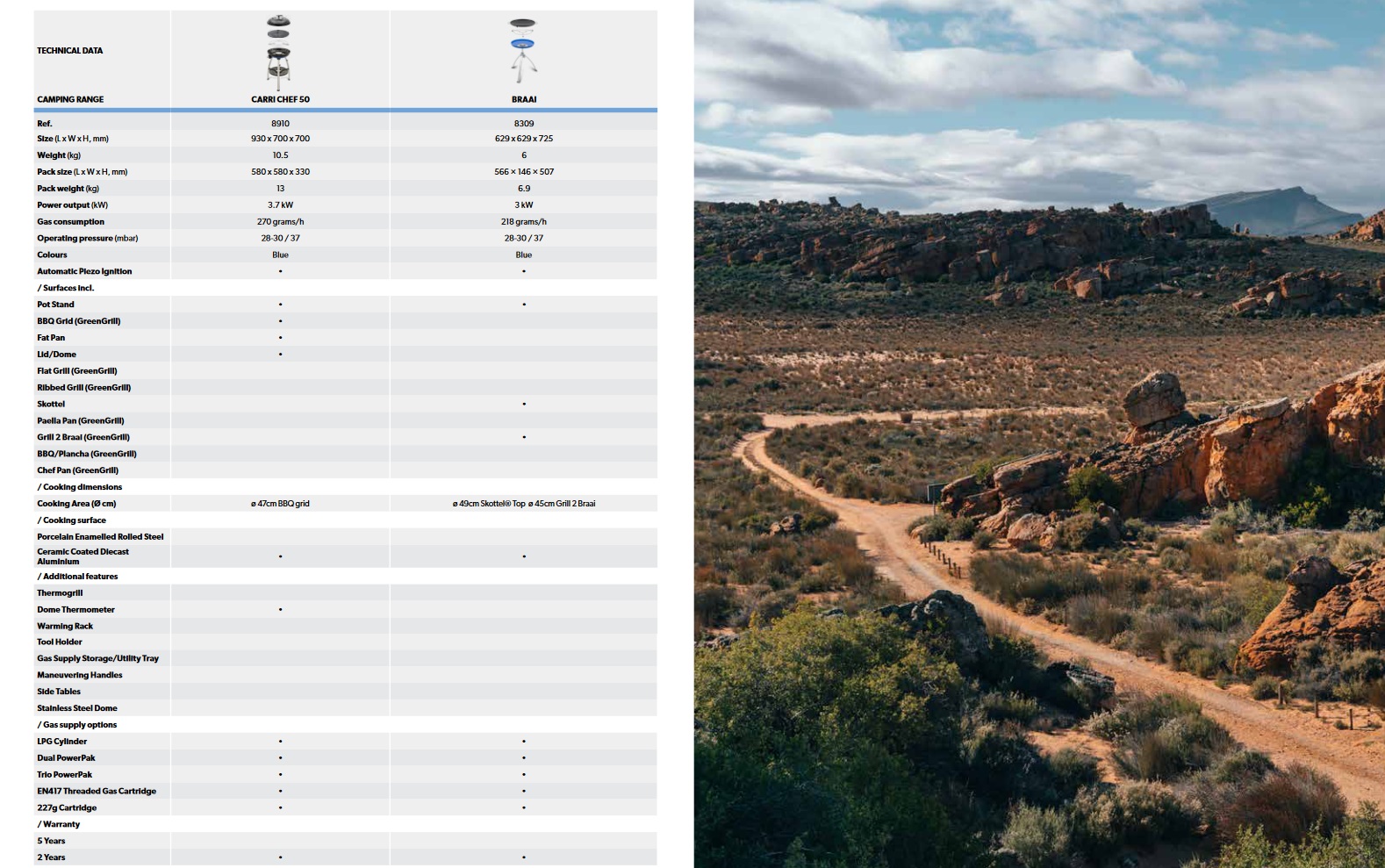The height and width of the screenshot is (868, 1385).
Task: Click the 'Paella Pan (GreenGrill)' row label
Action: [x=81, y=421]
